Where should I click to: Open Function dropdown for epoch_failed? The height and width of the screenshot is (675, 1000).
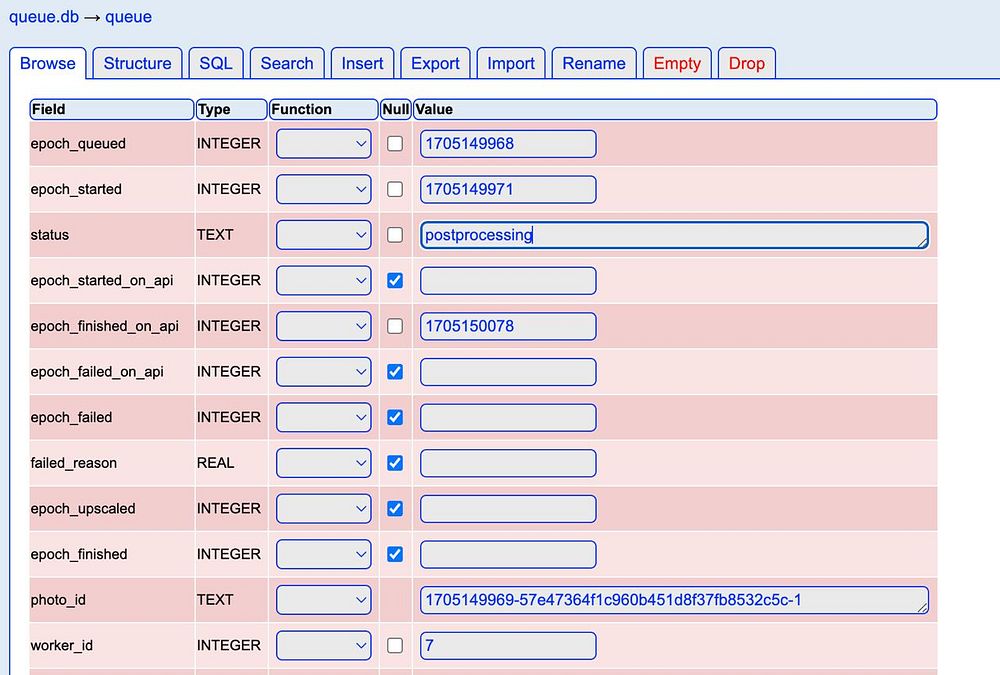tap(323, 417)
